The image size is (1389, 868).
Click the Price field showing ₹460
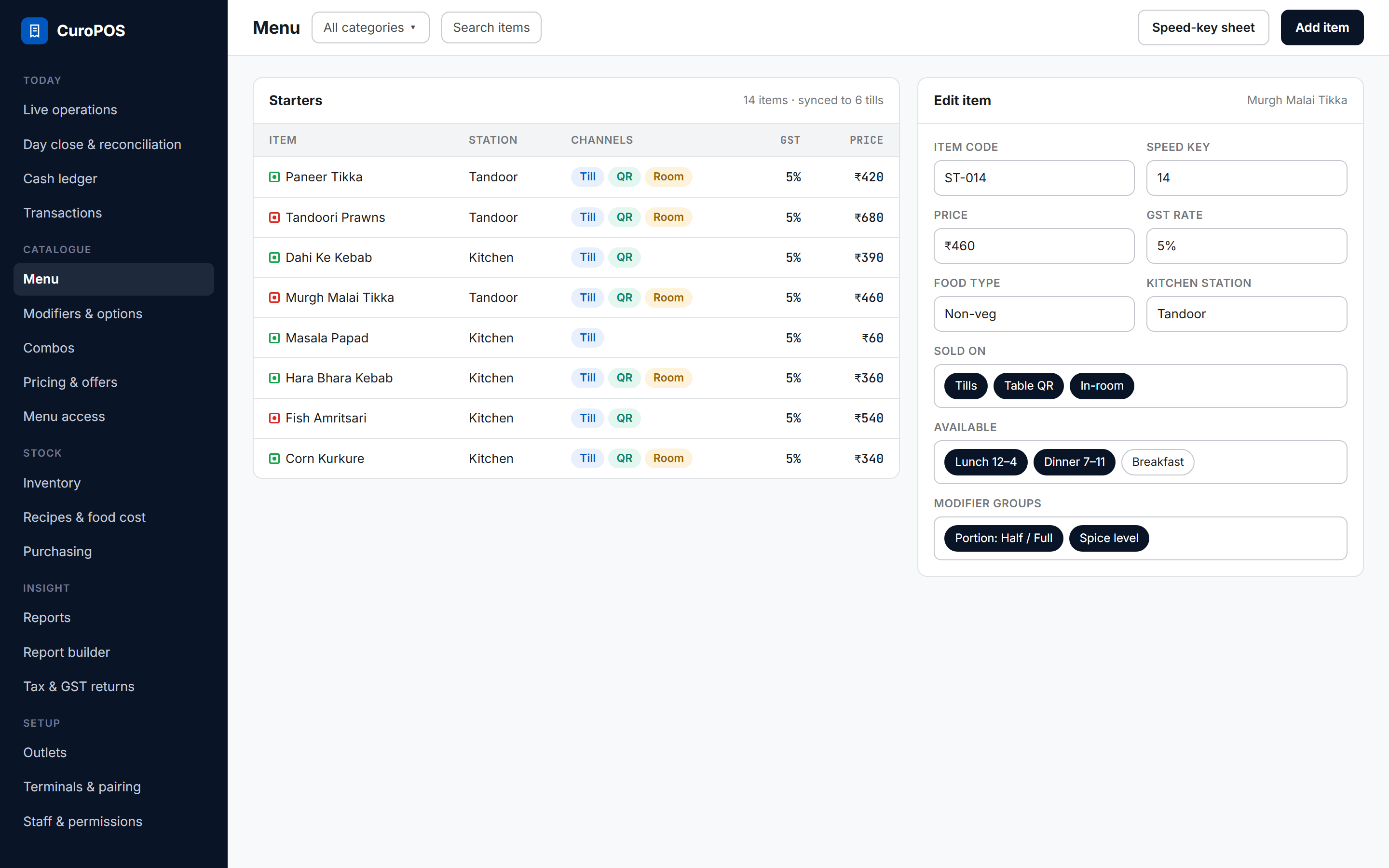(x=1034, y=246)
